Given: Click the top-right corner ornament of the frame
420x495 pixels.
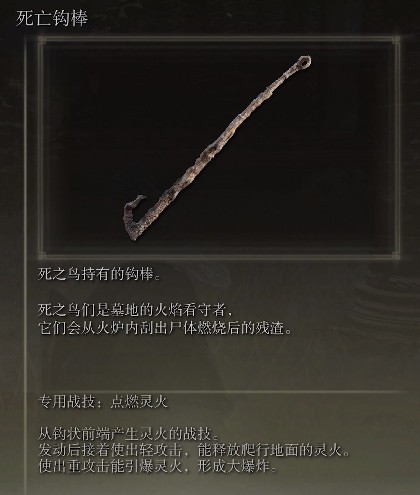Looking at the screenshot, I should [396, 41].
